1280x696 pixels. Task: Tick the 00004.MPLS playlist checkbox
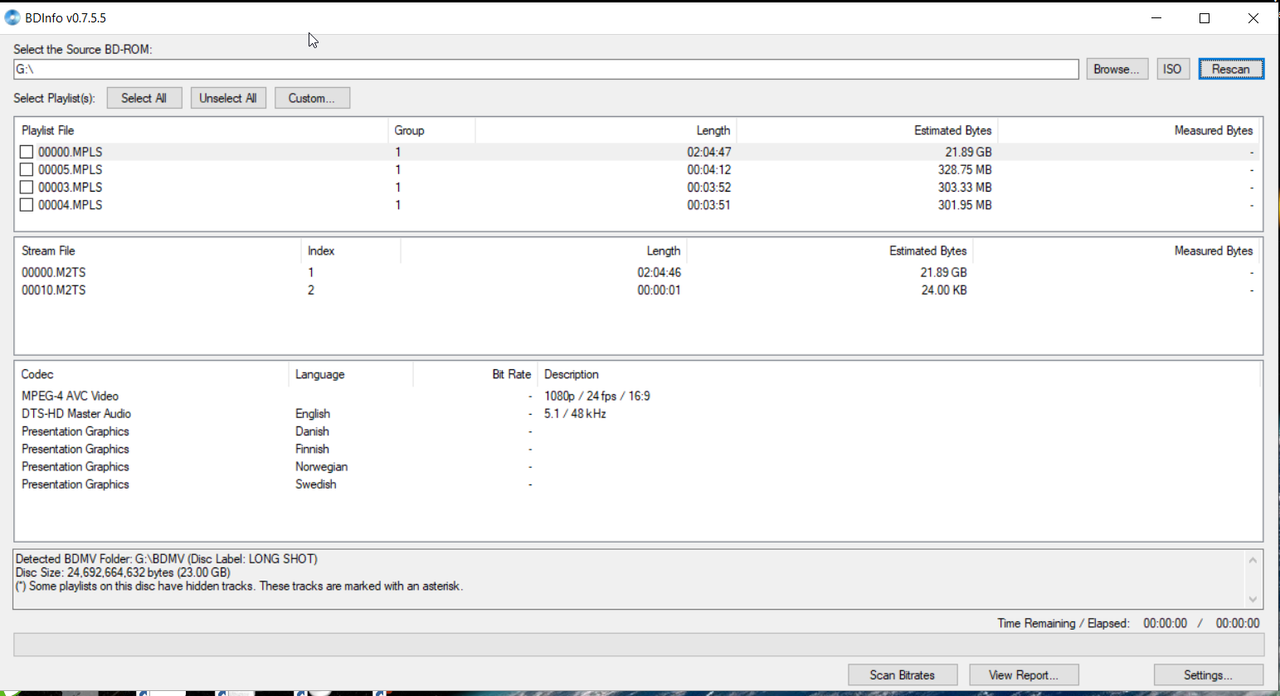pos(27,205)
